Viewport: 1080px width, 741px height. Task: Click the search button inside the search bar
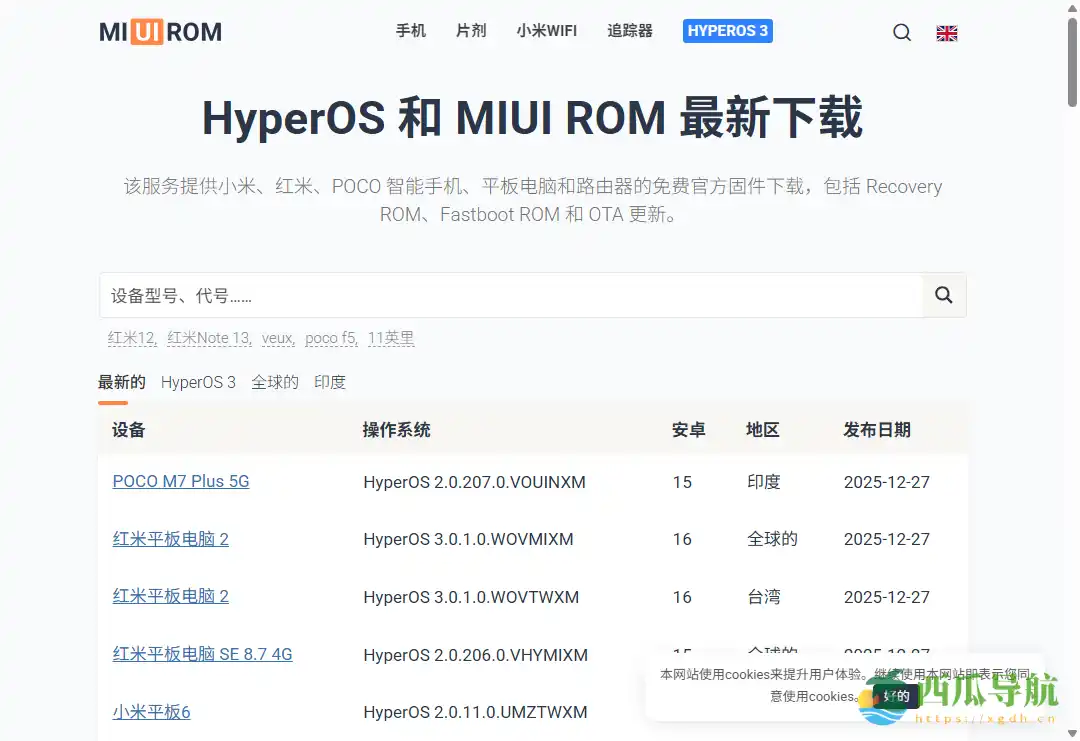(943, 295)
